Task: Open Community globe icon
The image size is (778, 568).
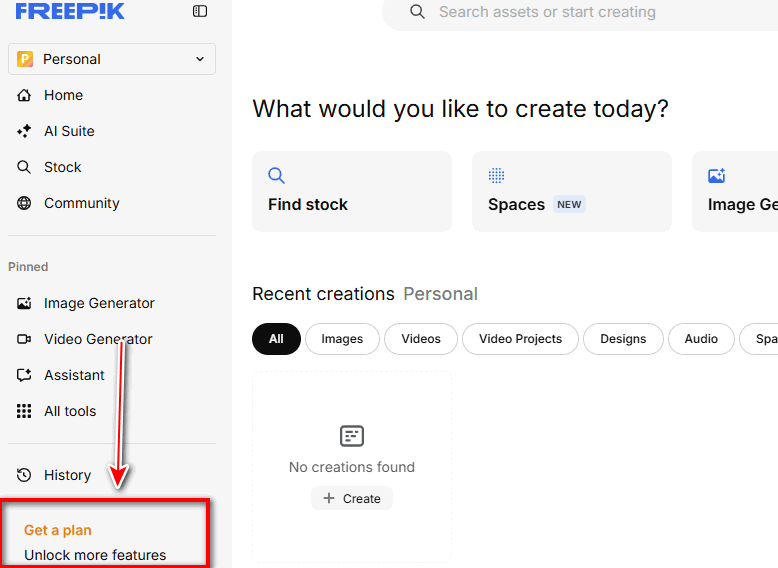Action: (25, 203)
